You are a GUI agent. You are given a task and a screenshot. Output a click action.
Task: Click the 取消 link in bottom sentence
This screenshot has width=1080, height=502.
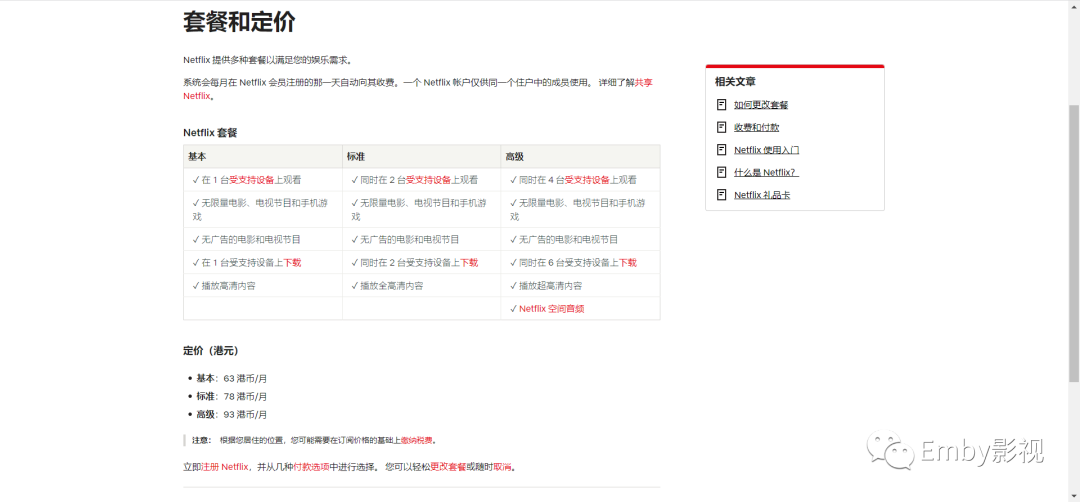click(x=502, y=467)
